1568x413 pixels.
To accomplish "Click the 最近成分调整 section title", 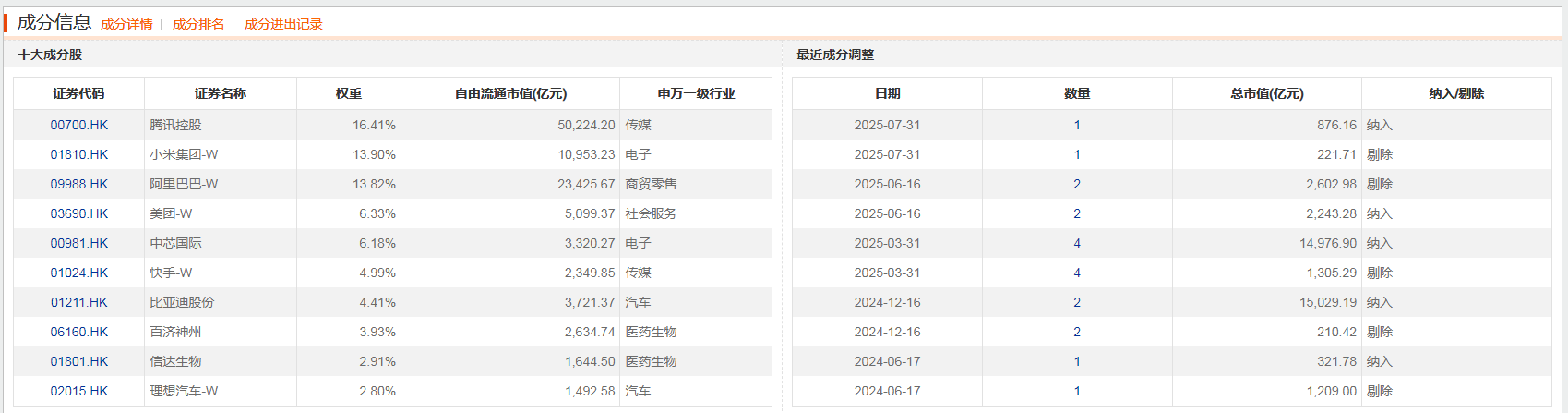I will (835, 55).
